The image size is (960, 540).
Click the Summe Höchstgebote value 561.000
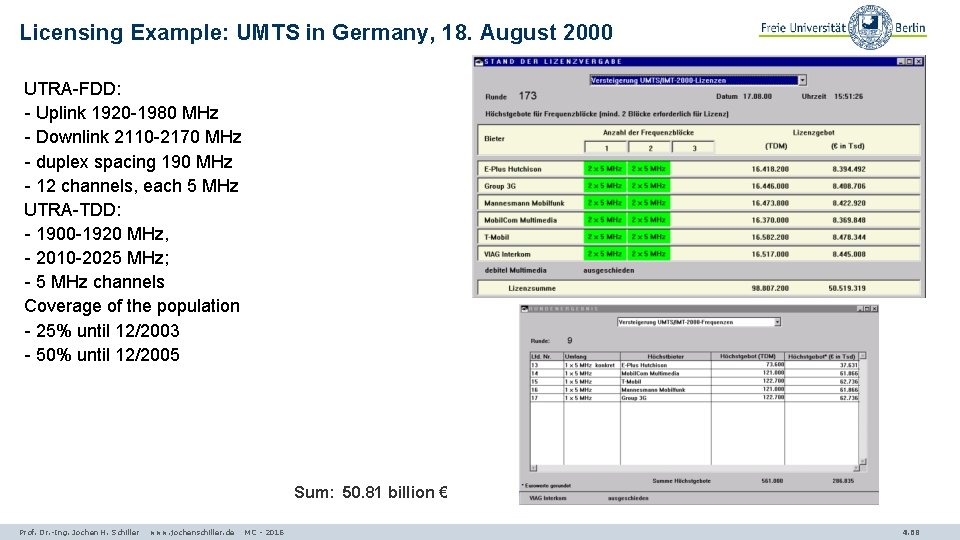click(x=772, y=481)
